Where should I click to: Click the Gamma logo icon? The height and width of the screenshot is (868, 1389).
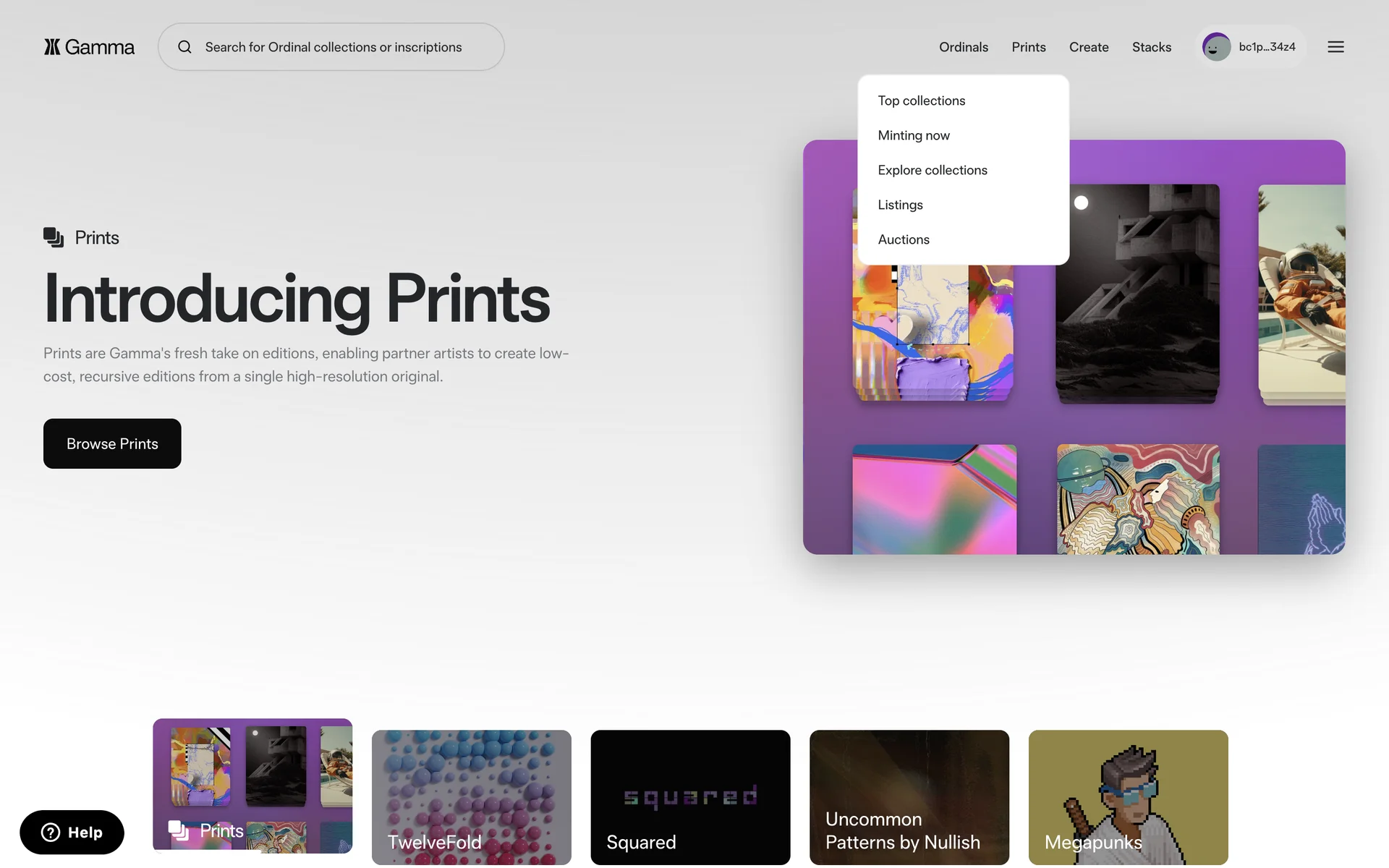pos(52,47)
